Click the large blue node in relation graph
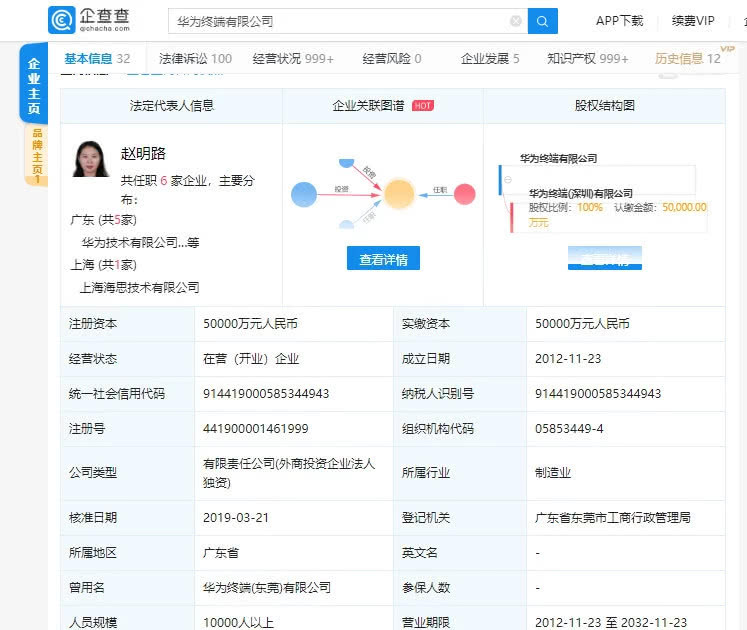 coord(304,194)
